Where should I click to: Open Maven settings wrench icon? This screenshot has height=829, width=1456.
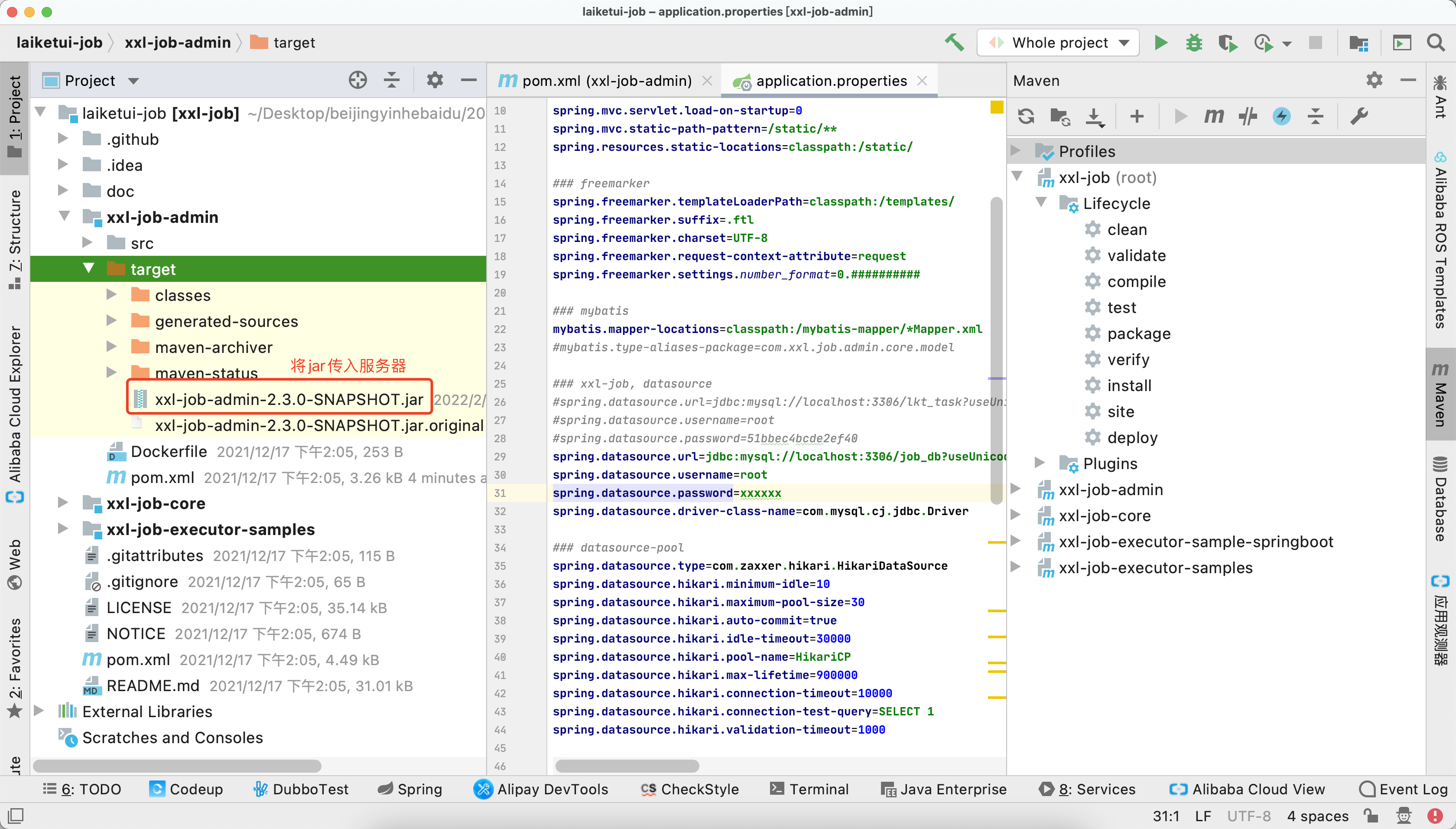click(x=1359, y=116)
